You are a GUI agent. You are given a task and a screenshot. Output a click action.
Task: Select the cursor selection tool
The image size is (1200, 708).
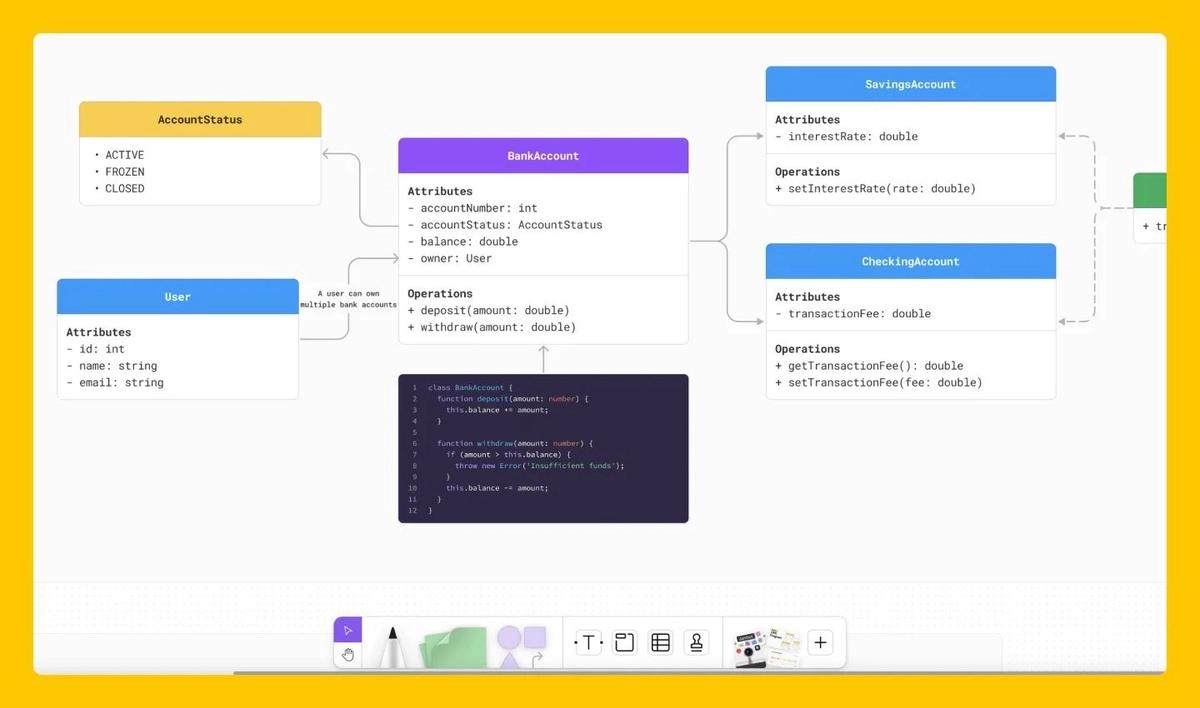(x=347, y=629)
